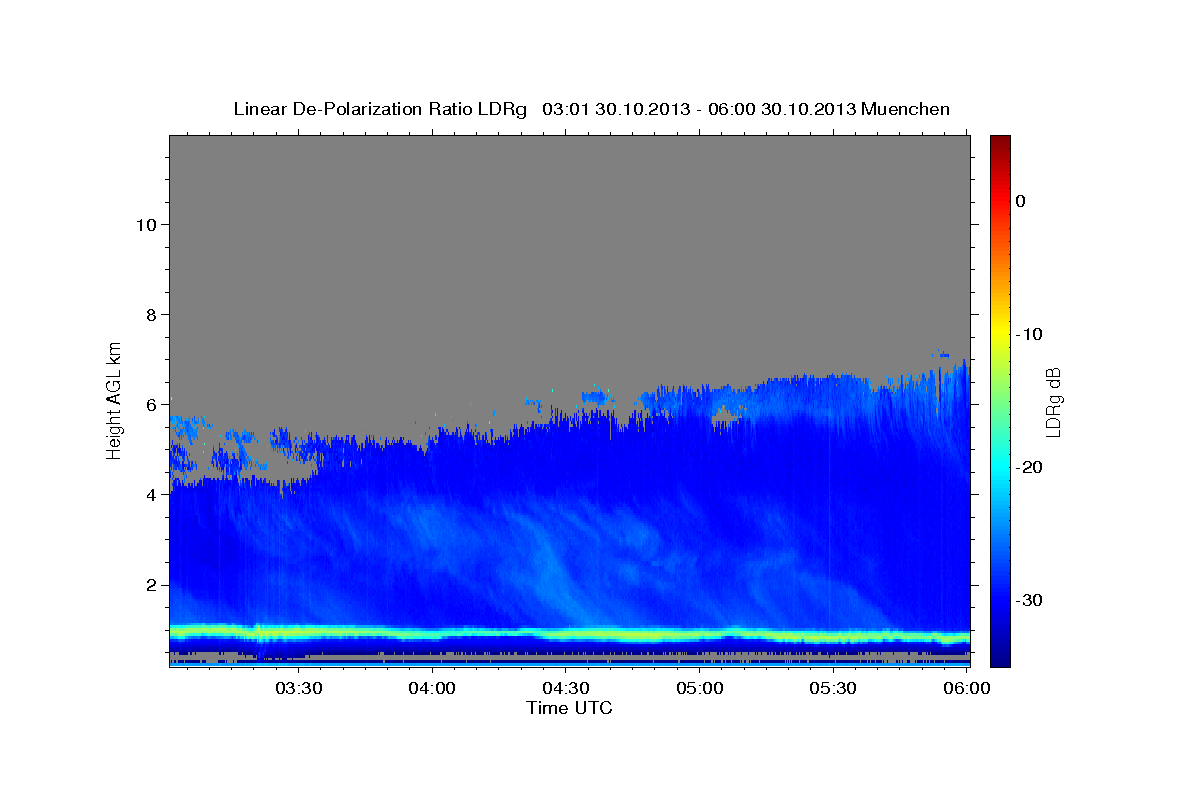Click the 04:00 time tick label
The width and height of the screenshot is (1200, 800).
[x=432, y=689]
